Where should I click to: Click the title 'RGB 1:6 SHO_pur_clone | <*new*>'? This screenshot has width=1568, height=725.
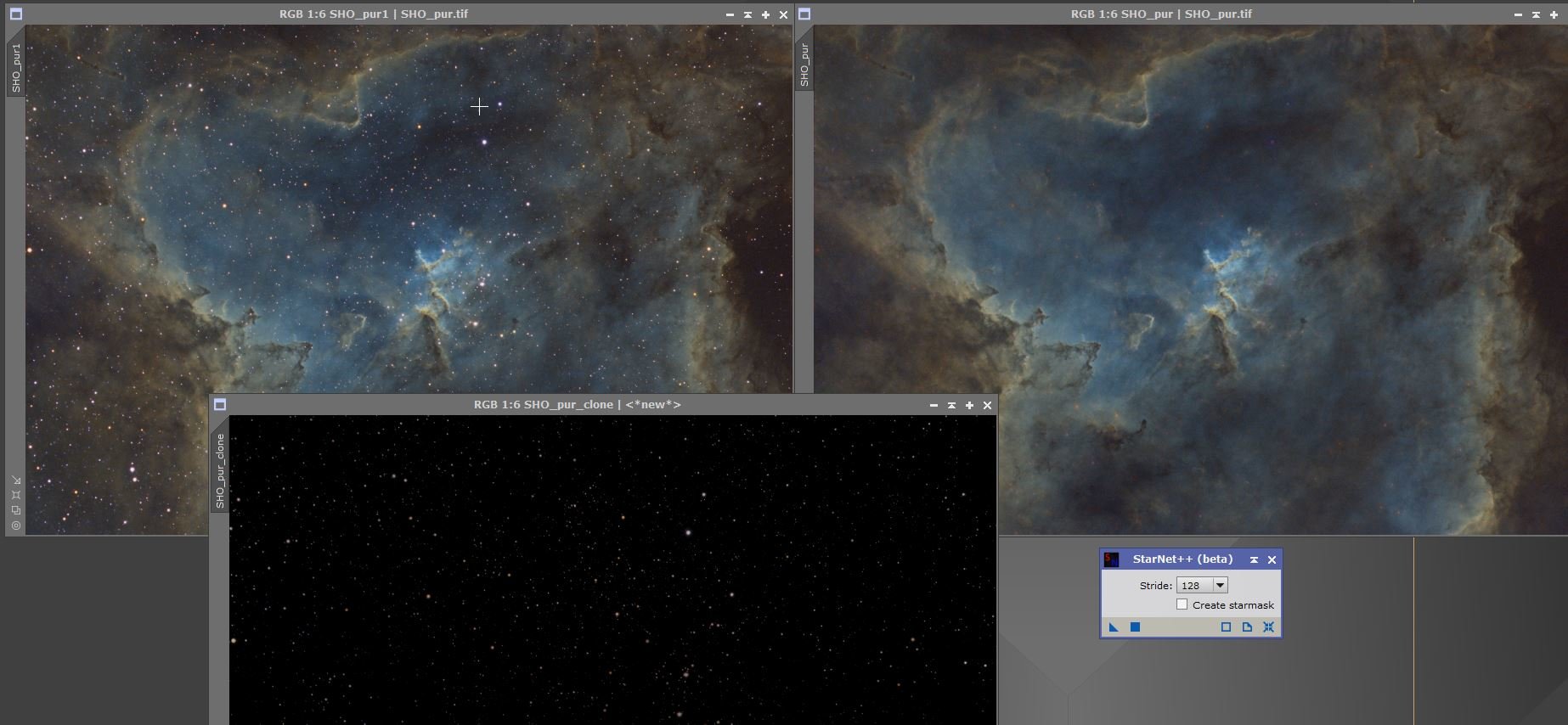(578, 404)
